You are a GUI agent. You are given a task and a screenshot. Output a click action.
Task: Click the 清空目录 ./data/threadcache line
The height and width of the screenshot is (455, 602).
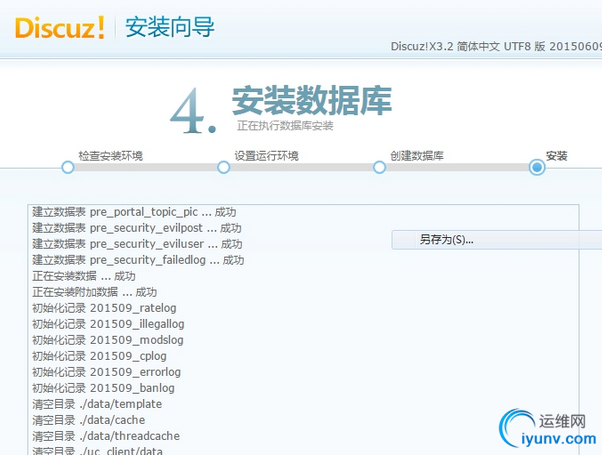click(106, 436)
